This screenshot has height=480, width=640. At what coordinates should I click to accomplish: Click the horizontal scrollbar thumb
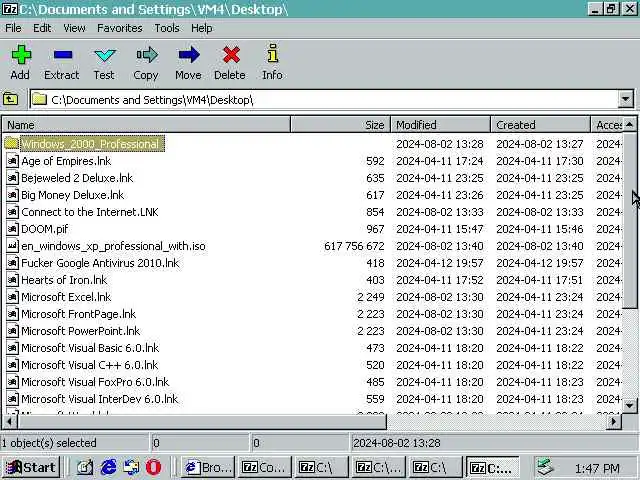(202, 422)
